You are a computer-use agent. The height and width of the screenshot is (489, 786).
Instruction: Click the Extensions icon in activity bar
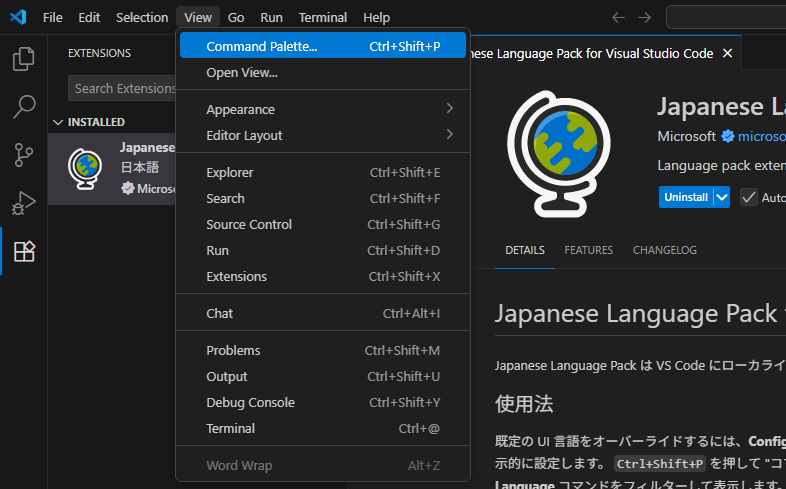click(24, 251)
